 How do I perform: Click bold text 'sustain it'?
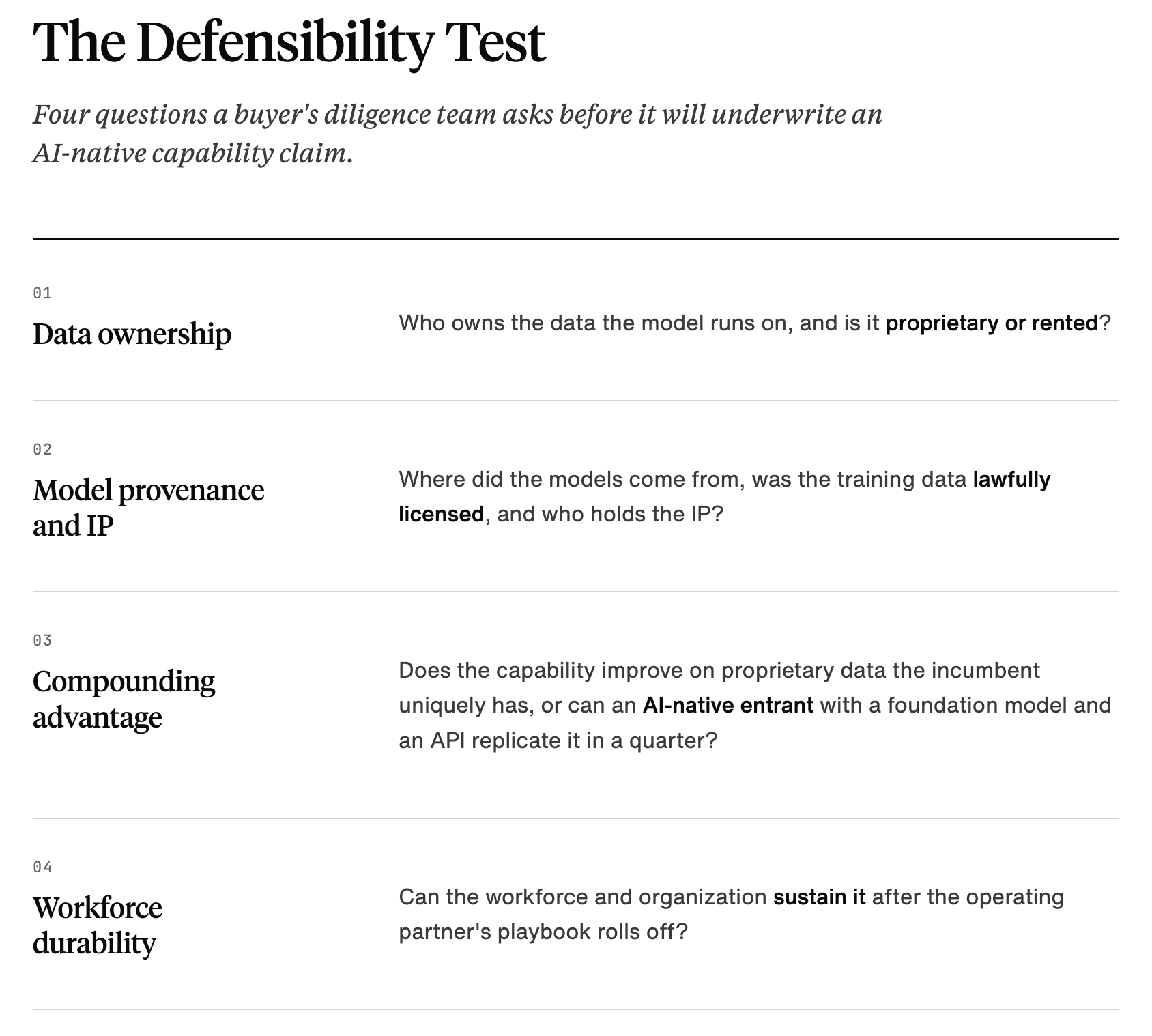click(x=819, y=897)
